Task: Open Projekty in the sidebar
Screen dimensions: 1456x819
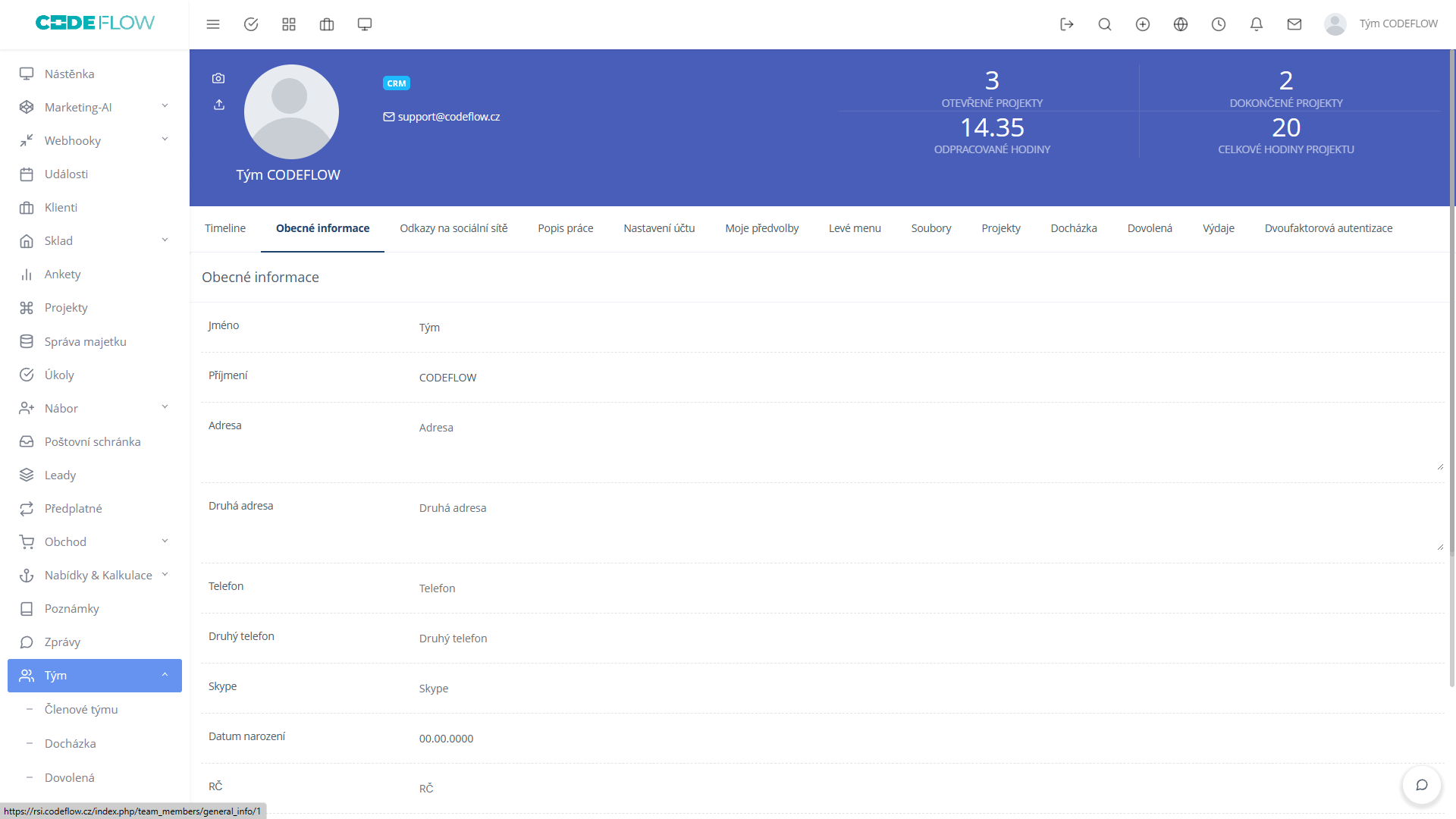Action: [x=95, y=307]
